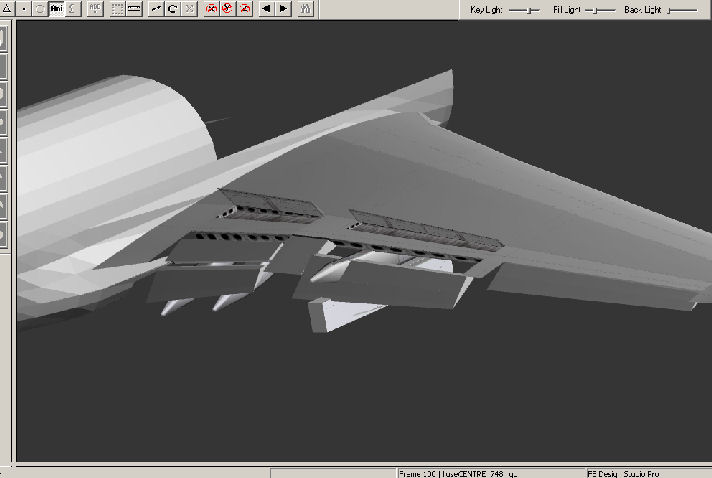This screenshot has height=478, width=712.
Task: Click the triangle polygon tool icon
Action: (7, 9)
